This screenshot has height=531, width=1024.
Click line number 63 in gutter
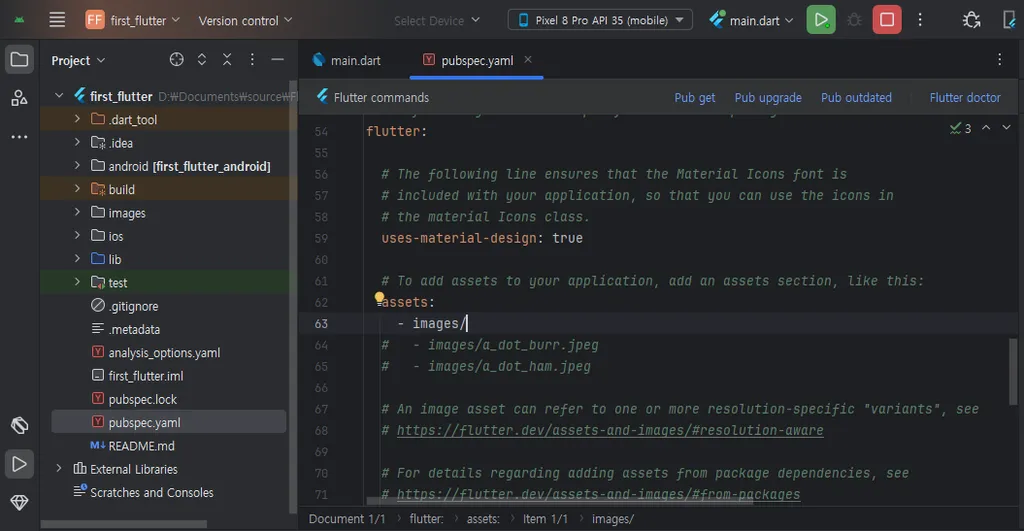pos(321,323)
